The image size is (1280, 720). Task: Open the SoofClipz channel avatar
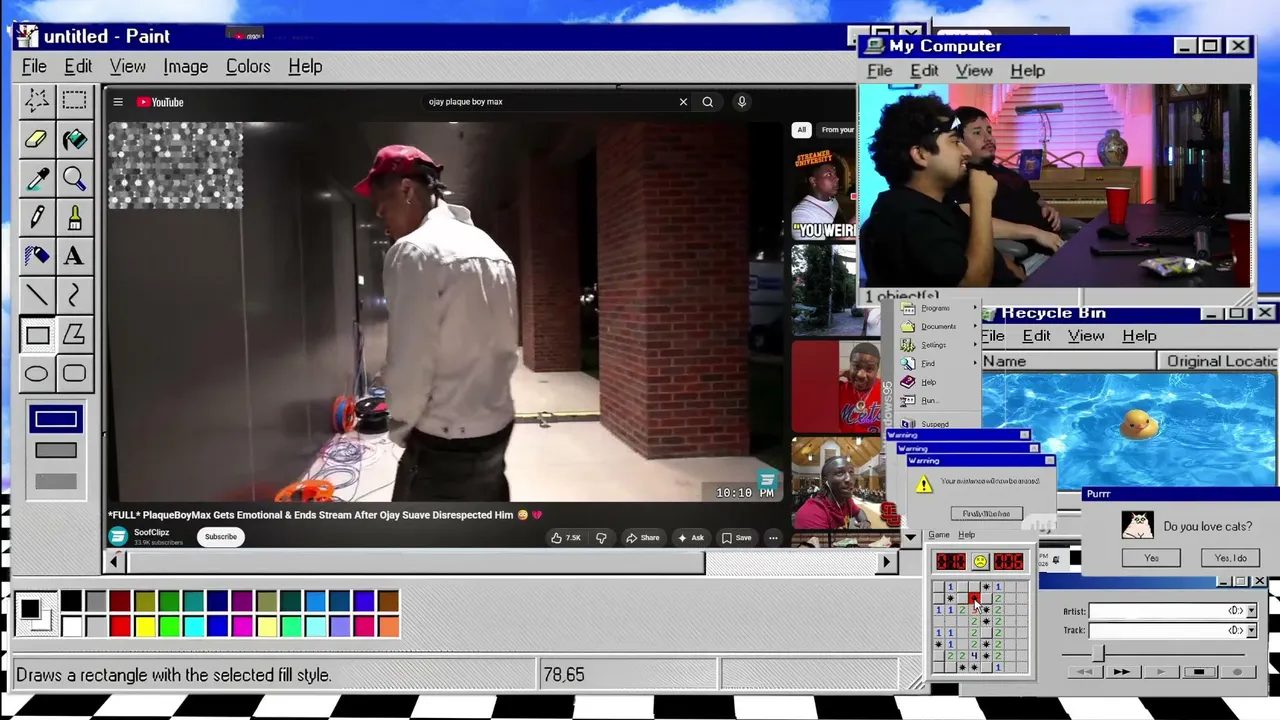point(118,537)
